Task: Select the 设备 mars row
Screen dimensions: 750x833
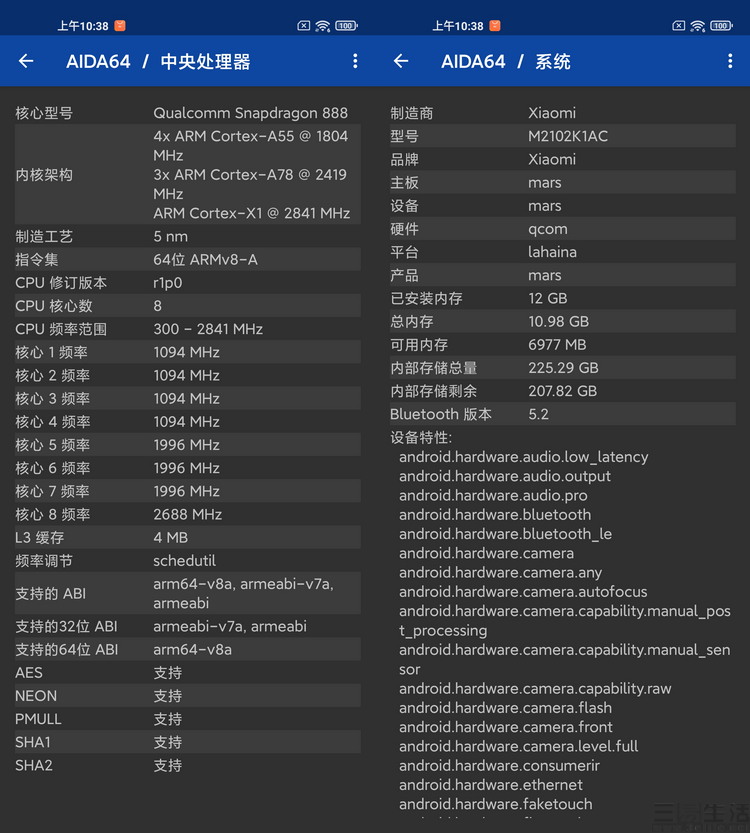Action: click(563, 206)
